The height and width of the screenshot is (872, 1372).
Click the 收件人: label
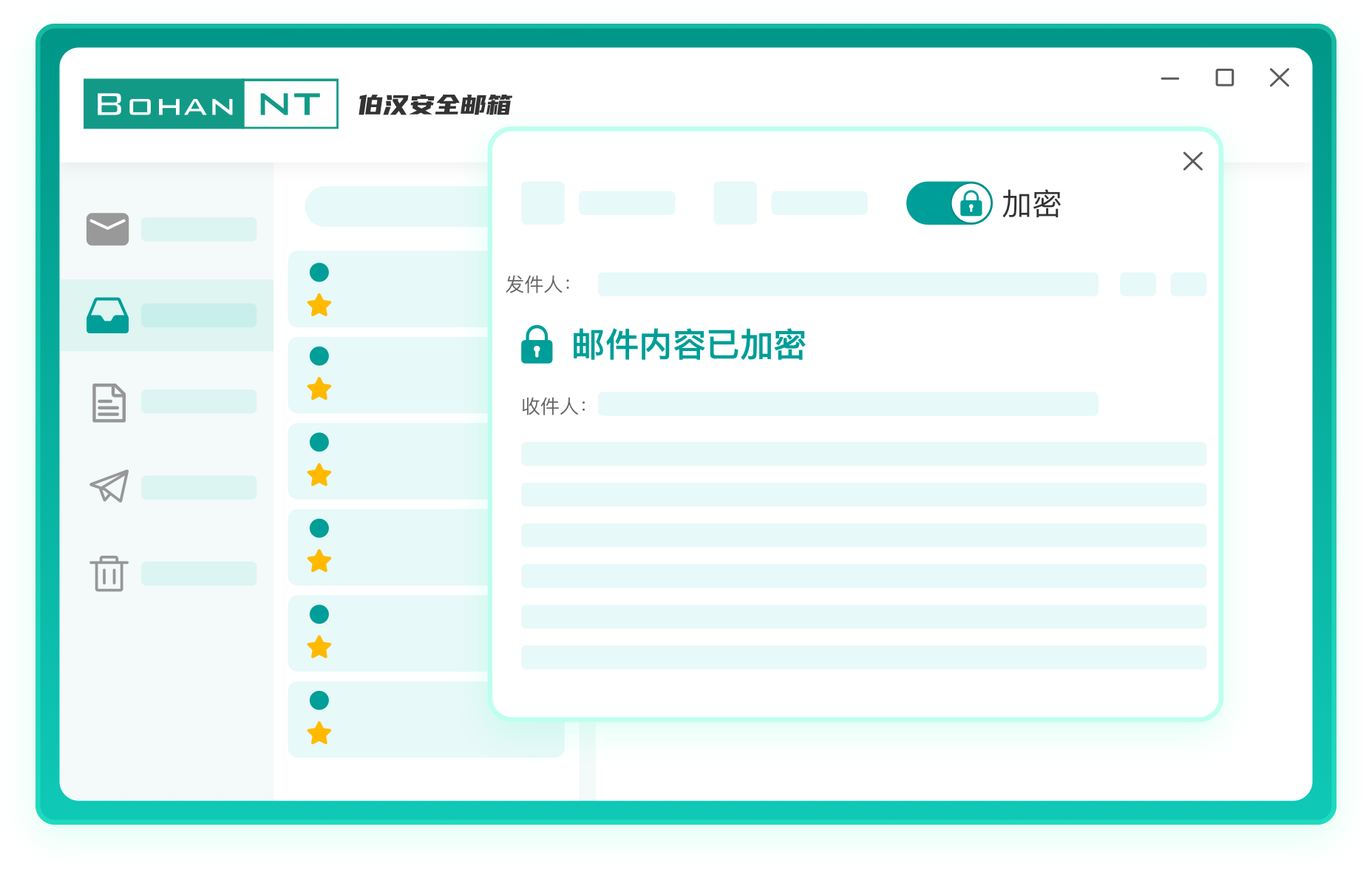[554, 406]
